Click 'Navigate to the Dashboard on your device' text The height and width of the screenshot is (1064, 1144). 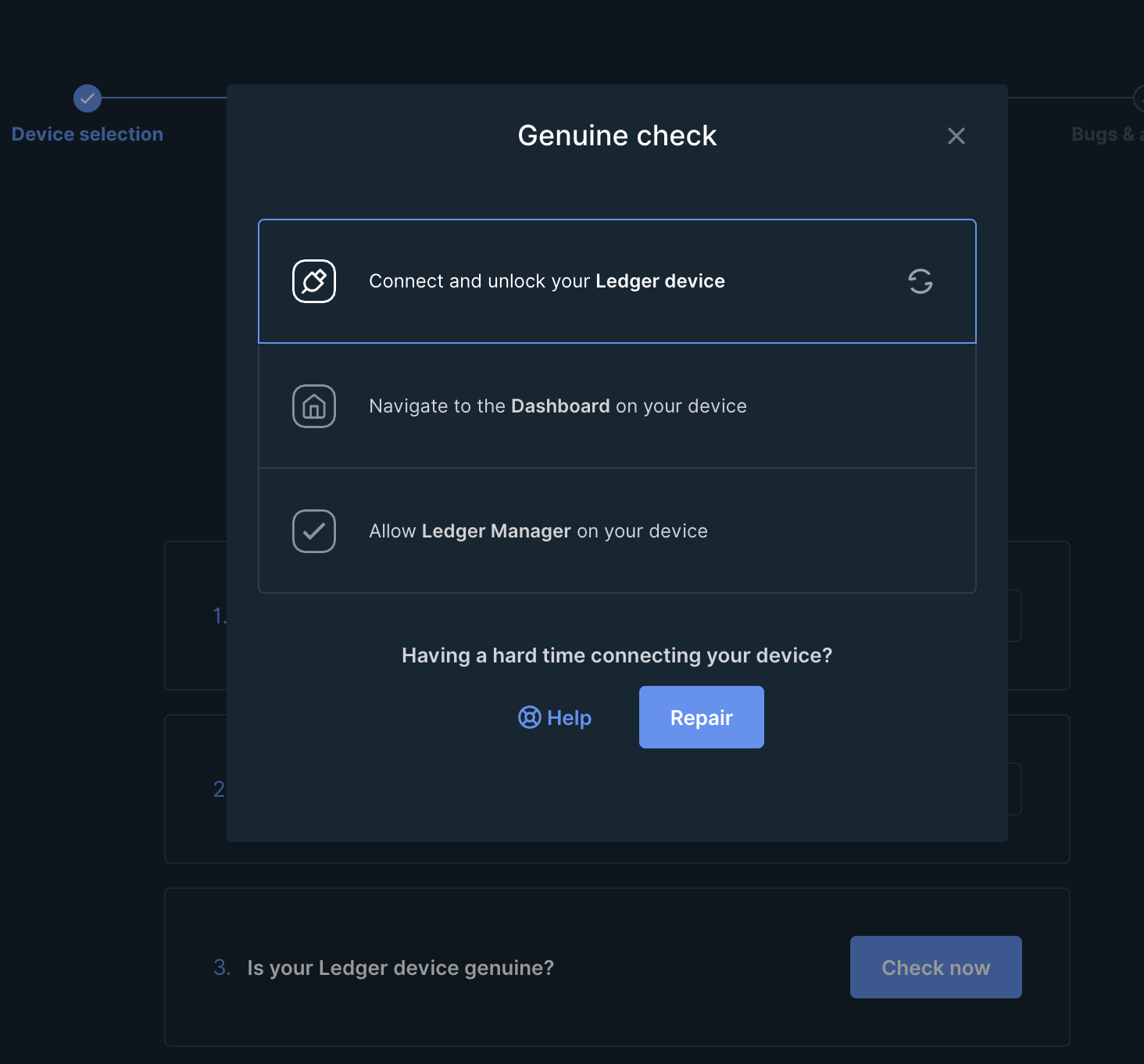(558, 406)
